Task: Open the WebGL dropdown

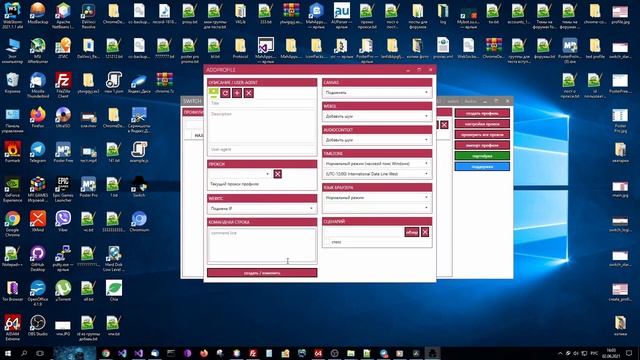Action: tap(377, 116)
